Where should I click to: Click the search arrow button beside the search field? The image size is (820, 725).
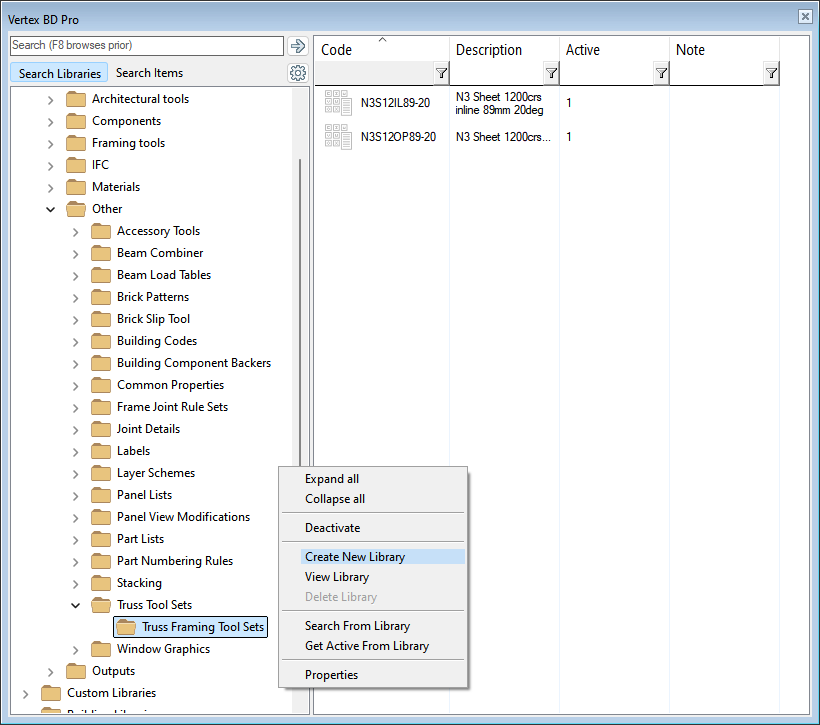click(297, 46)
